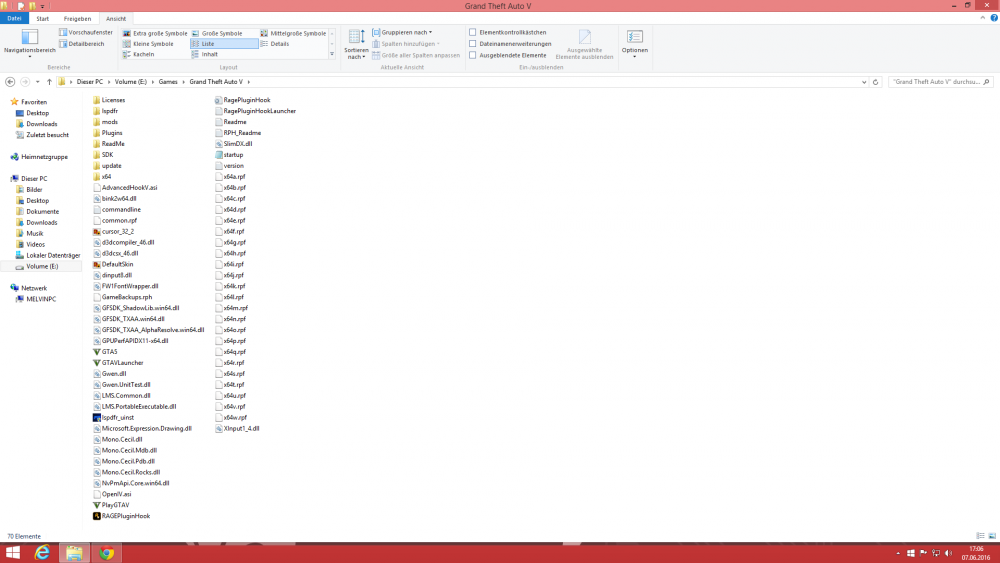Click Volume (E:) breadcrumb in address bar
This screenshot has width=1000, height=563.
tap(131, 82)
